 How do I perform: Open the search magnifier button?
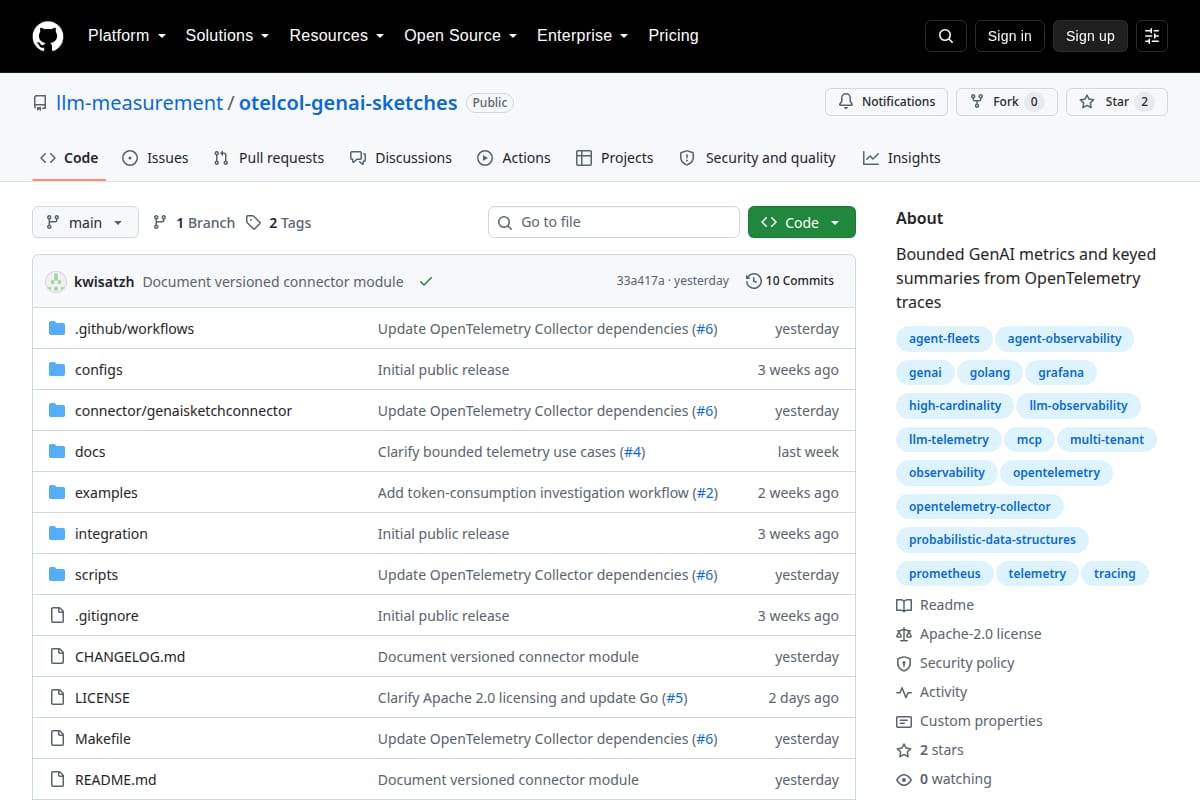coord(946,36)
